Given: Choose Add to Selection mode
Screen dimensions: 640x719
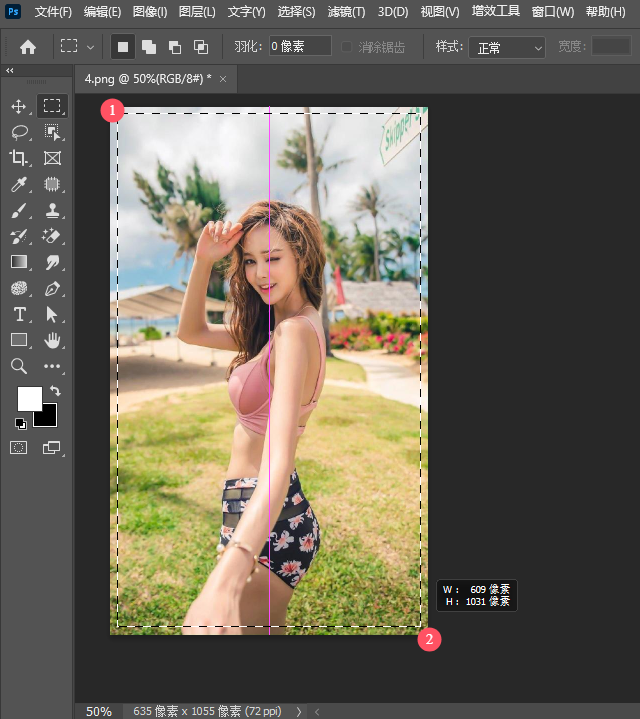Looking at the screenshot, I should pos(149,47).
